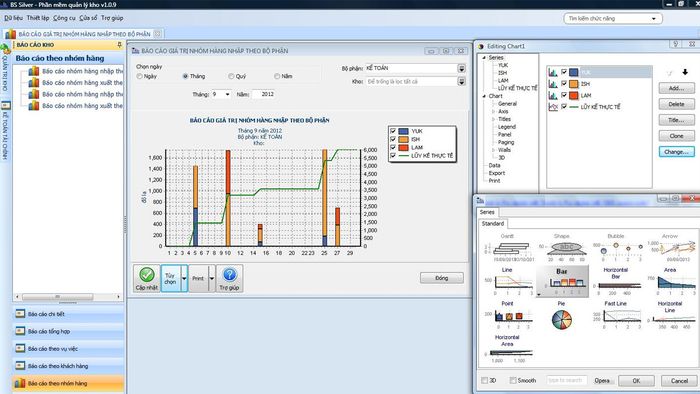
Task: Switch to the Standard tab
Action: [x=493, y=224]
